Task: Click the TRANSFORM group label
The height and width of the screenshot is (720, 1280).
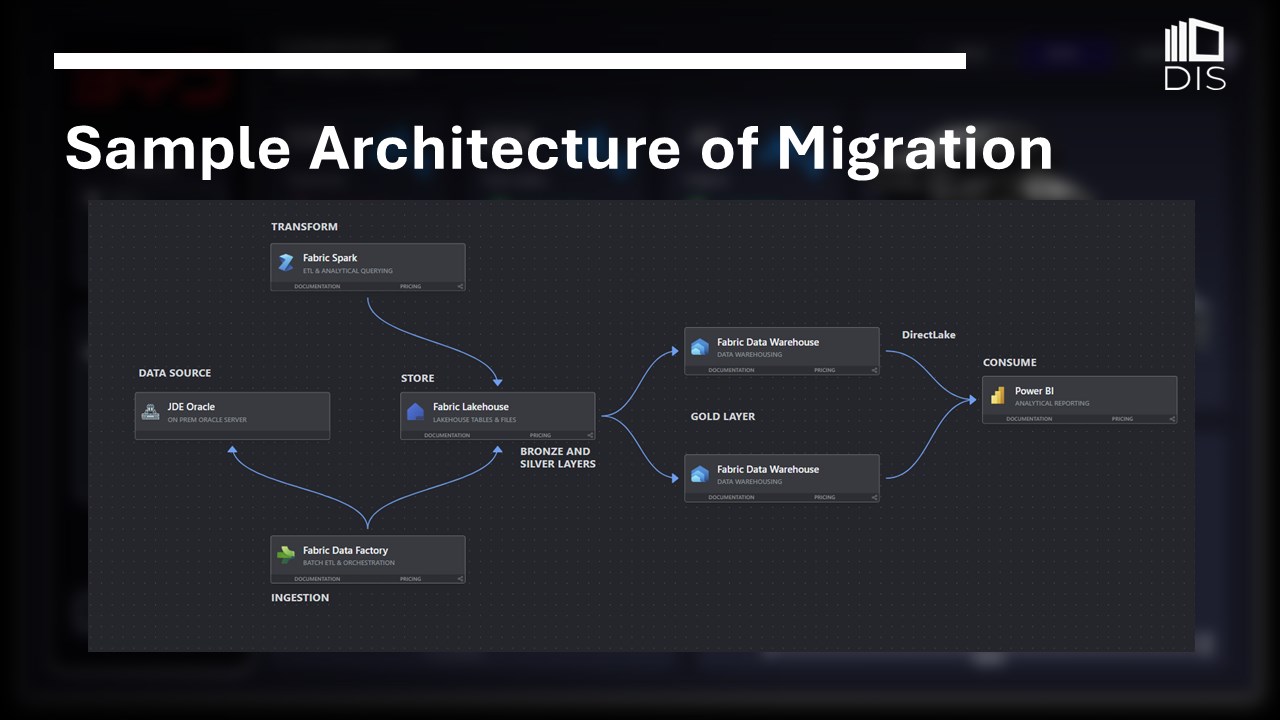Action: (305, 227)
